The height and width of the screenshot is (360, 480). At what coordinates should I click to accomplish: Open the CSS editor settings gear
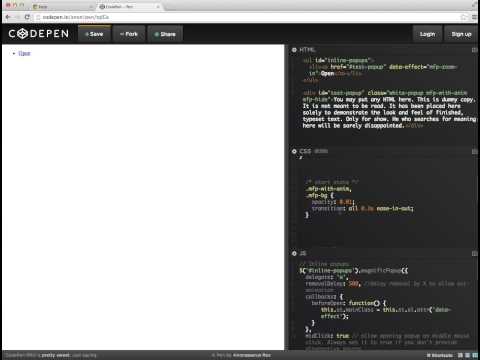(x=294, y=151)
